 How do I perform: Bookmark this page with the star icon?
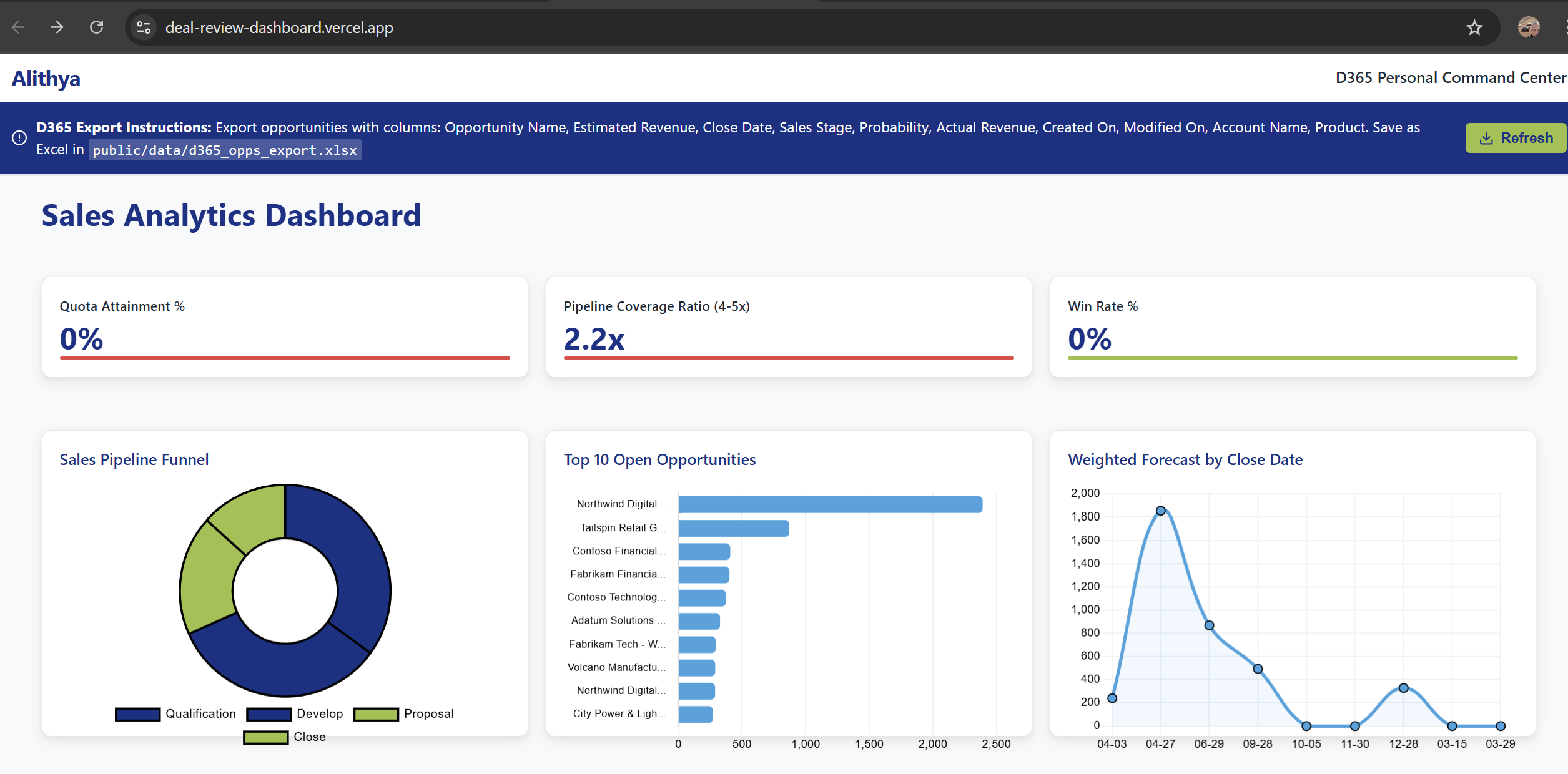pyautogui.click(x=1474, y=27)
